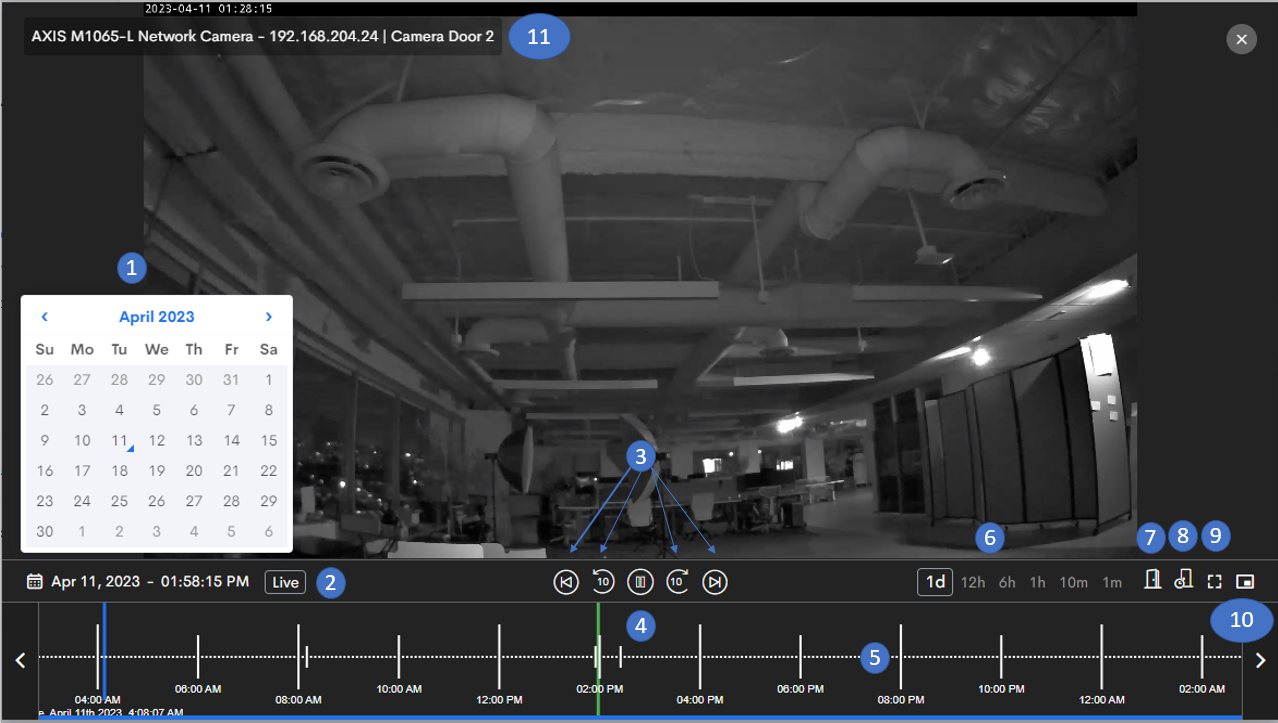The height and width of the screenshot is (723, 1278).
Task: Navigate to the next month in calendar
Action: [x=268, y=316]
